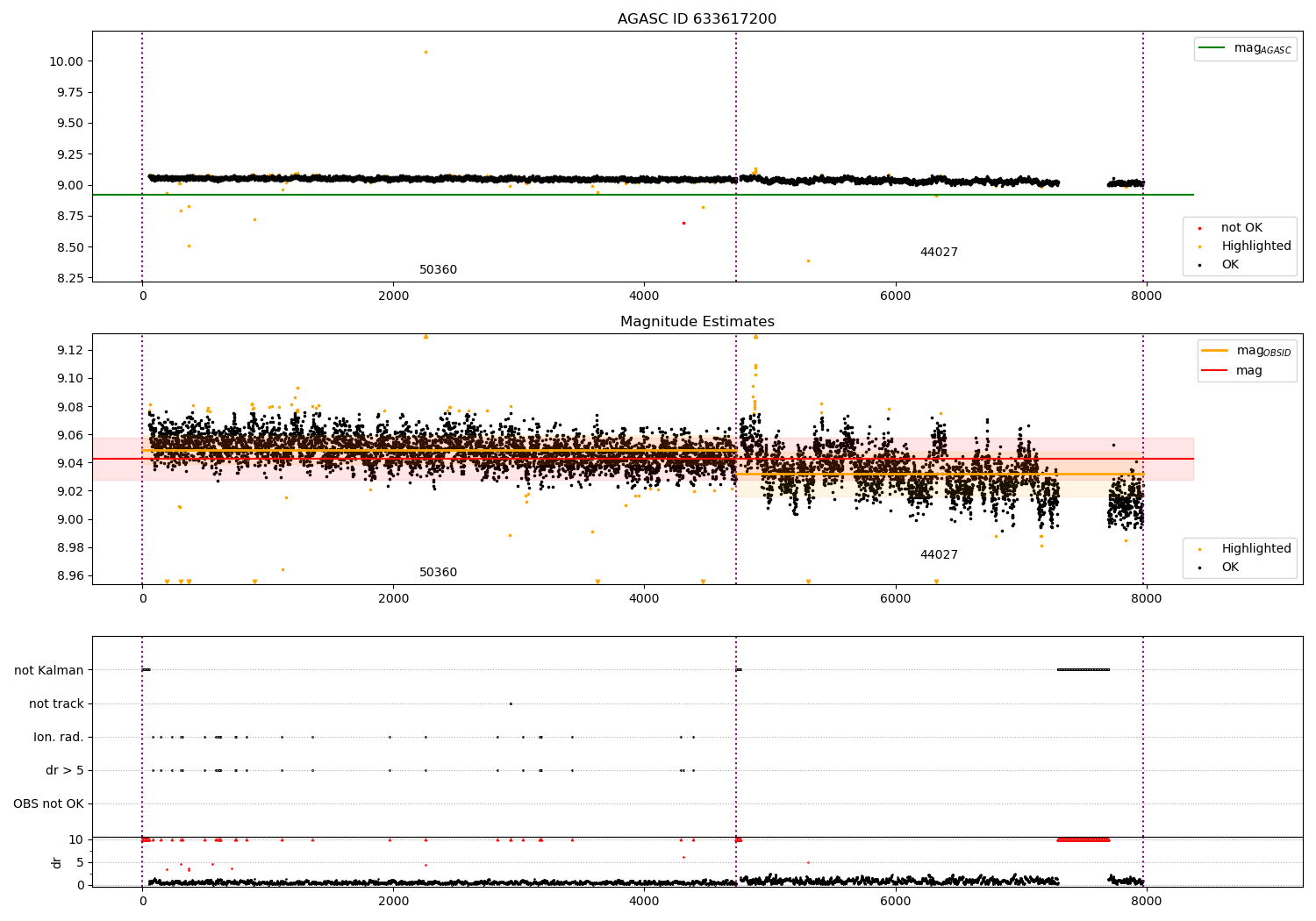Click the 6000 x-tick under Magnitude Estimates plot
Viewport: 1316px width, 921px height.
click(x=895, y=599)
